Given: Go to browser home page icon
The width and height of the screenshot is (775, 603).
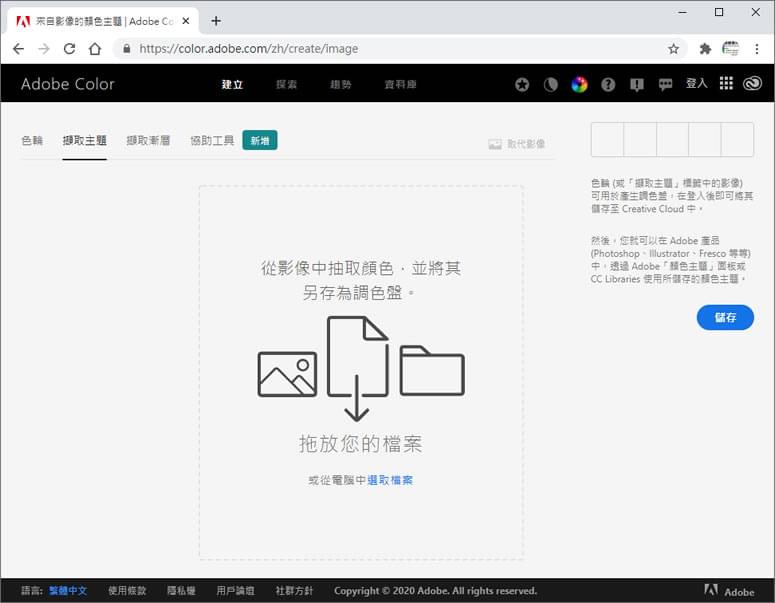Looking at the screenshot, I should (95, 49).
